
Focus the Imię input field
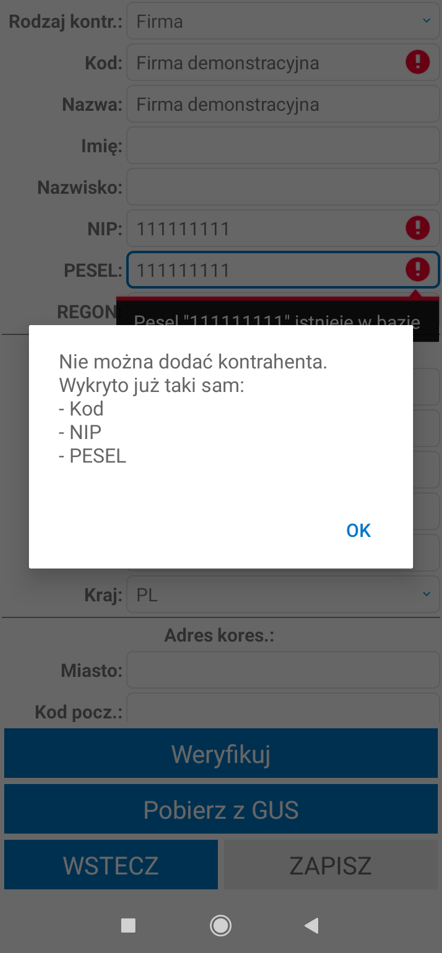(283, 145)
